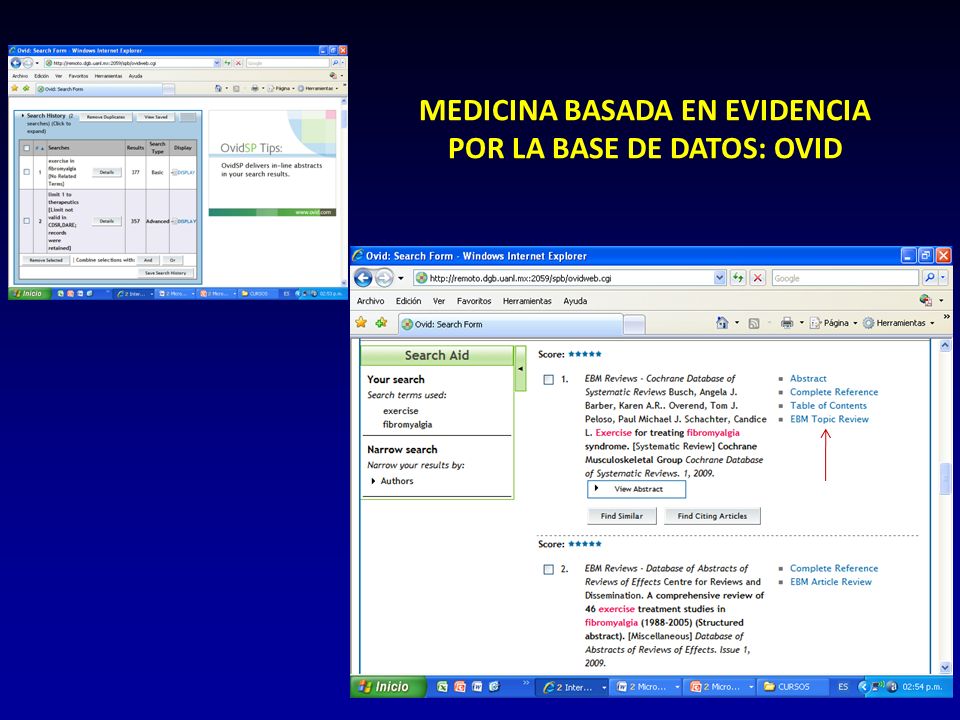Expand Search History in the small window
This screenshot has height=720, width=960.
[x=23, y=115]
